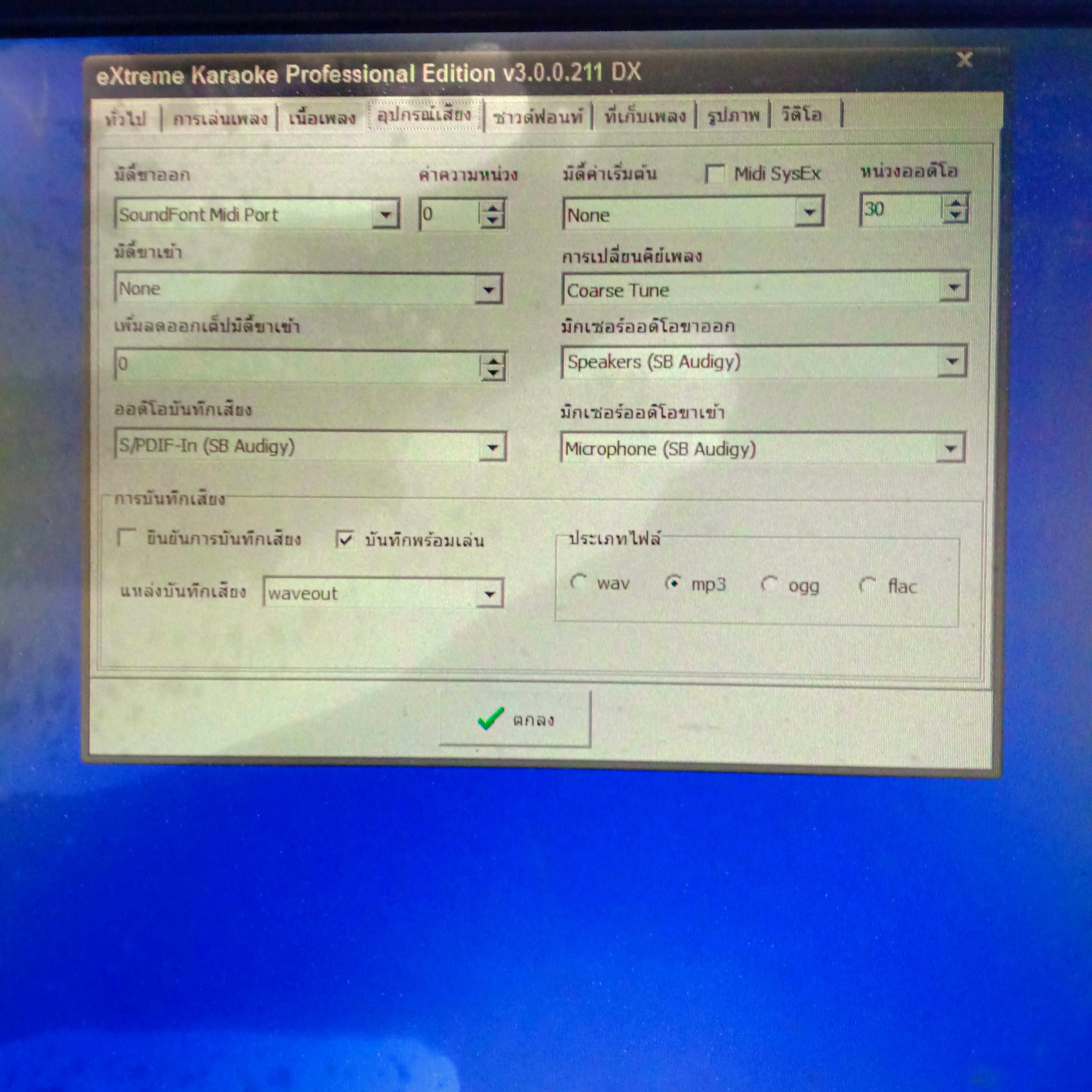Enable the Midi SysEx checkbox

[715, 173]
